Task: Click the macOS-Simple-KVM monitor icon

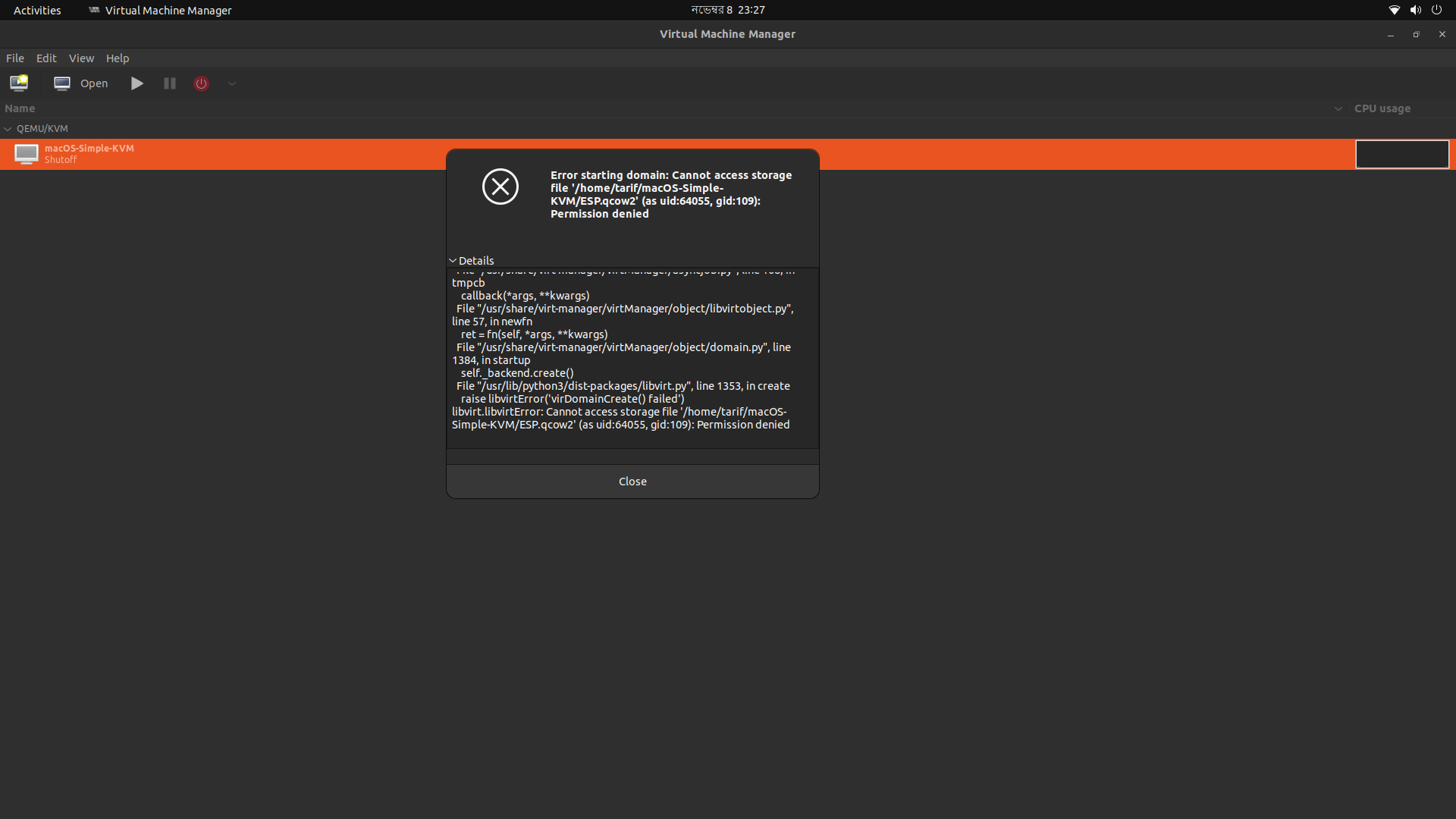Action: 26,154
